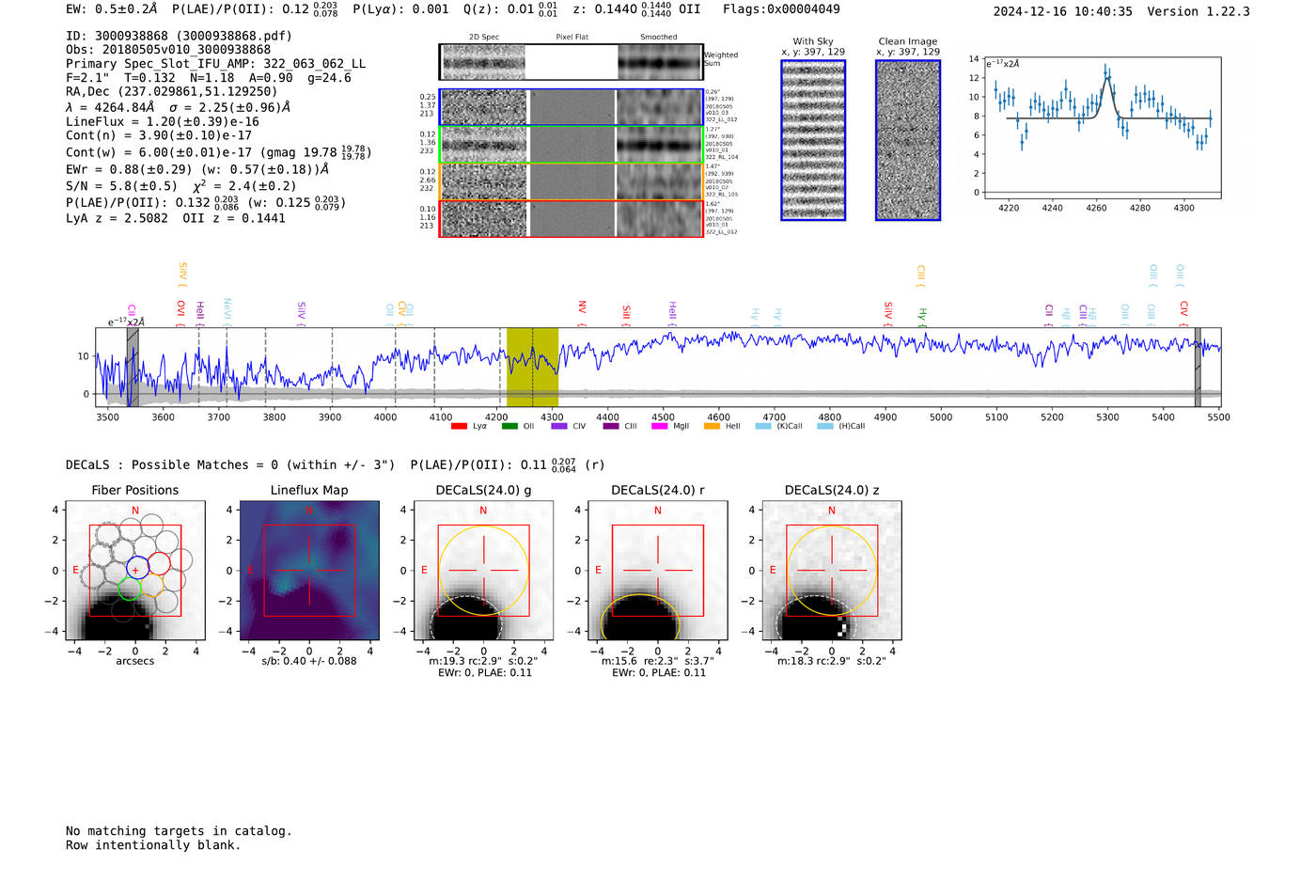Click the red Lyα legend swatch
Viewport: 1316px width, 896px height.
[x=459, y=427]
